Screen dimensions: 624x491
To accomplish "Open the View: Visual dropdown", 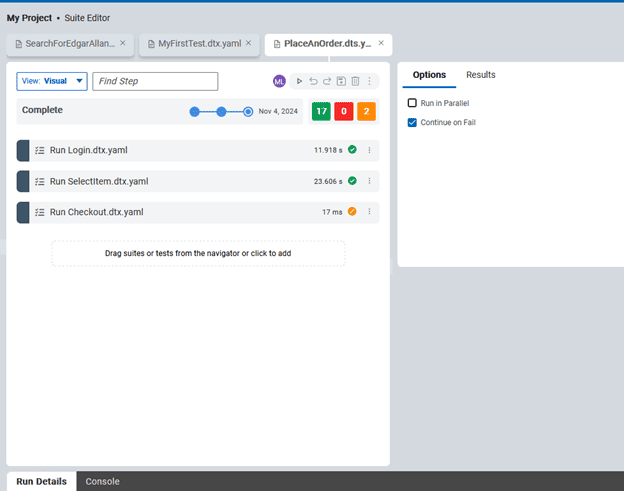I will [52, 81].
